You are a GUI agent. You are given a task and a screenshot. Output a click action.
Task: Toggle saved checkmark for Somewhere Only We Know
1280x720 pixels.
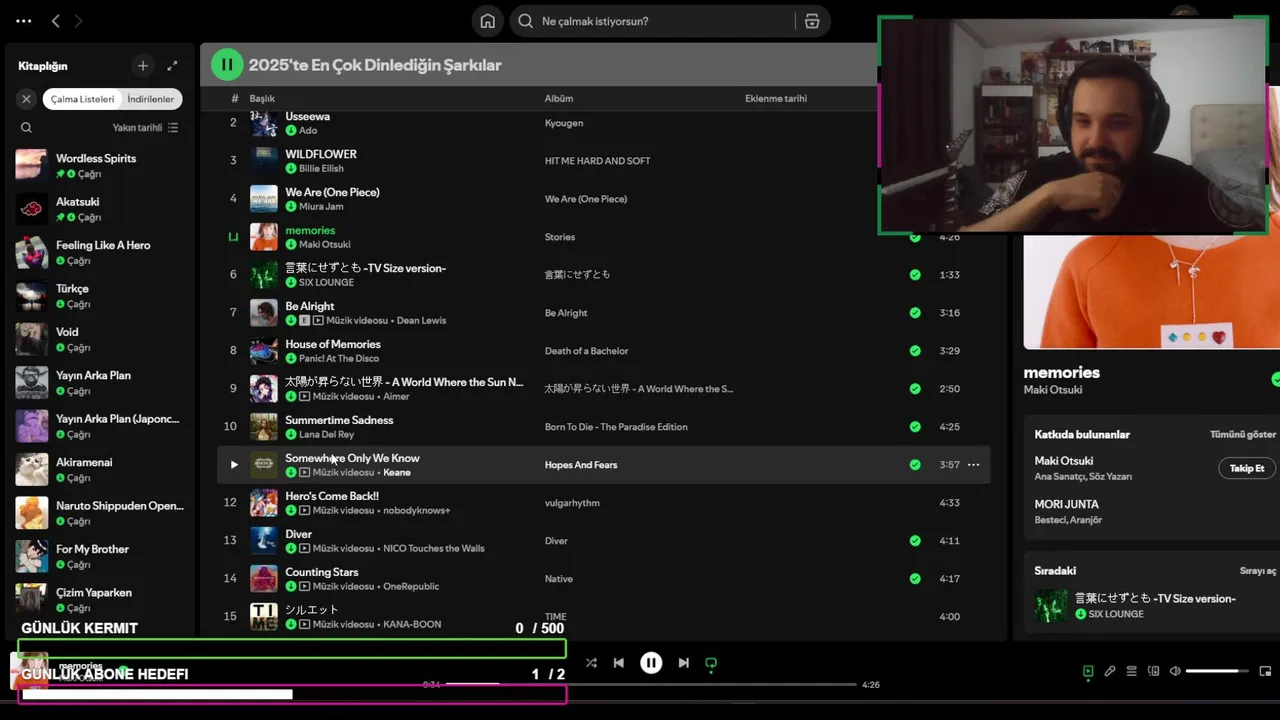[x=915, y=465]
